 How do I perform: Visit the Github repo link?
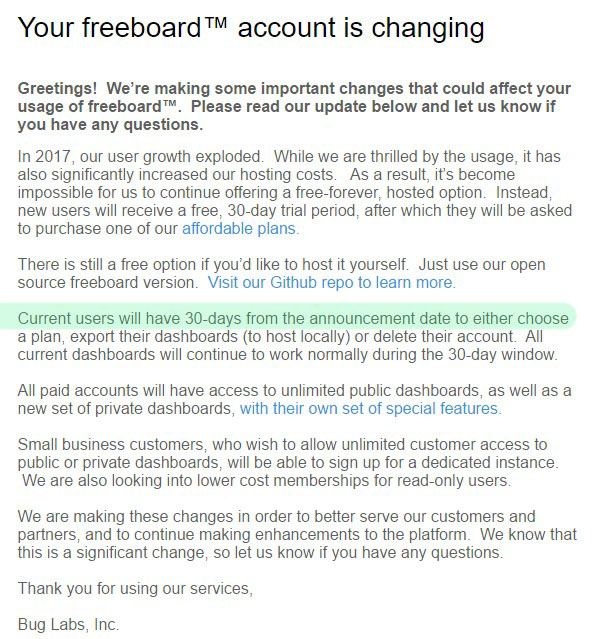pos(332,282)
